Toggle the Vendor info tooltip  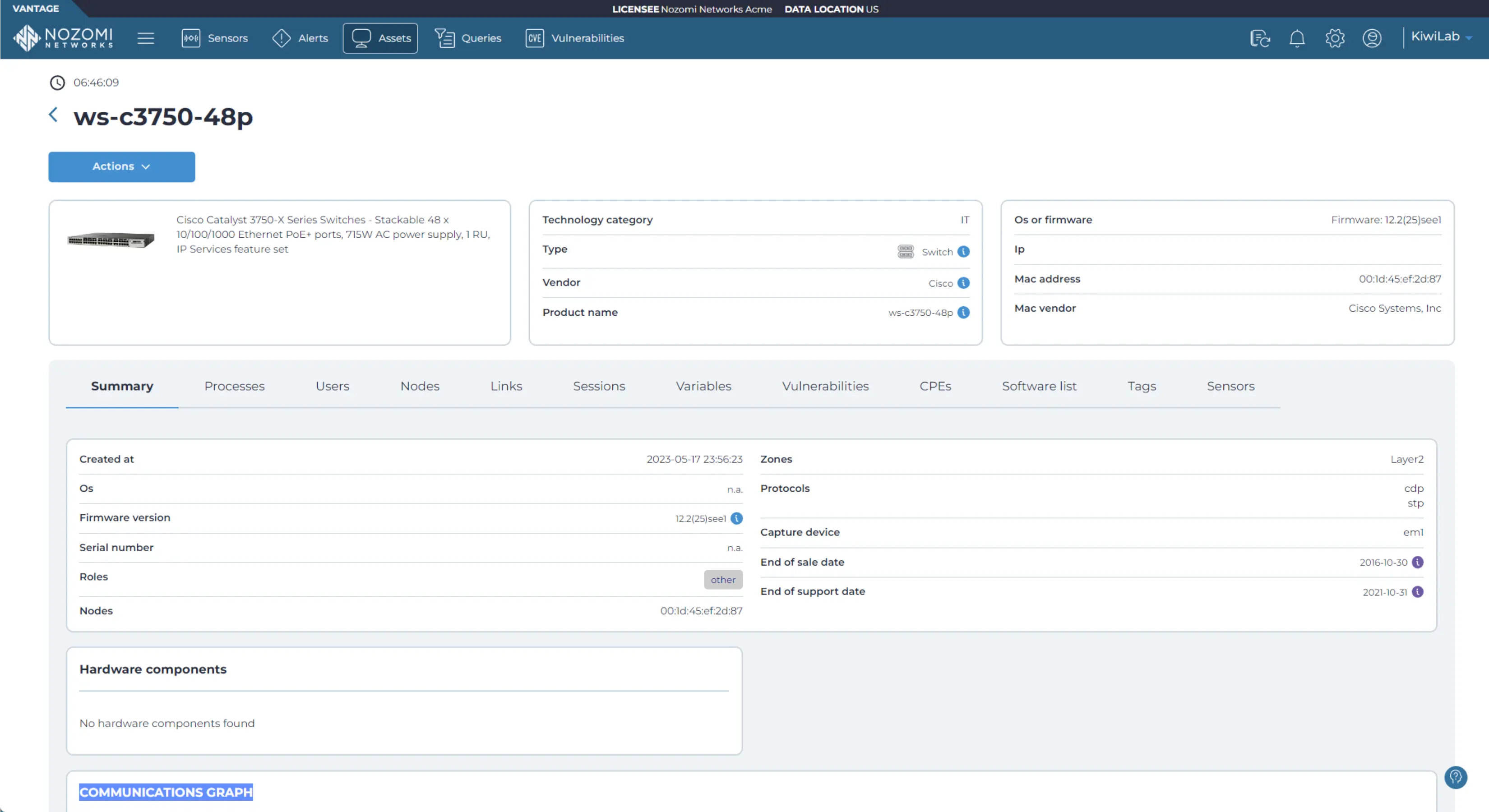point(963,282)
